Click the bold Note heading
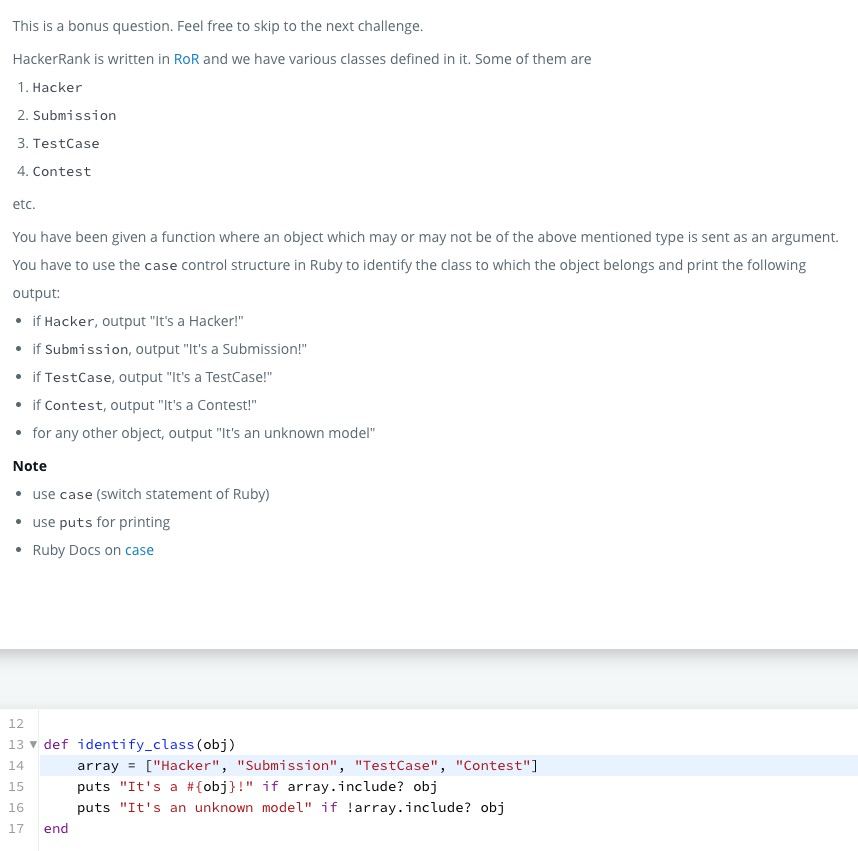Screen dimensions: 858x851 click(x=30, y=466)
